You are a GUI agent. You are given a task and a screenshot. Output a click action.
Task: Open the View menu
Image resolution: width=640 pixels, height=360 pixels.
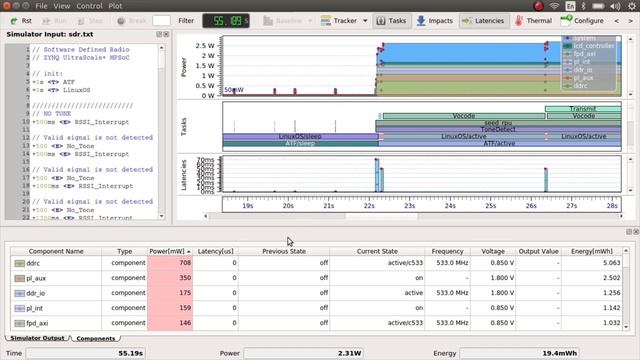62,6
